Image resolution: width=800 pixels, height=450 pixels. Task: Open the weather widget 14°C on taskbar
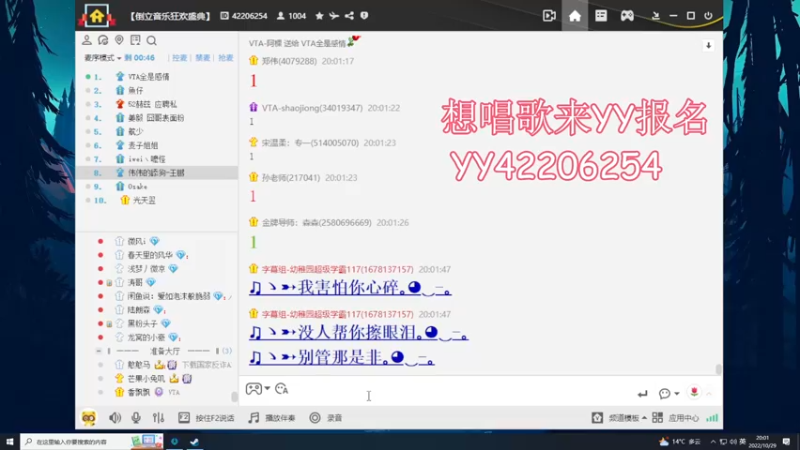click(x=680, y=441)
